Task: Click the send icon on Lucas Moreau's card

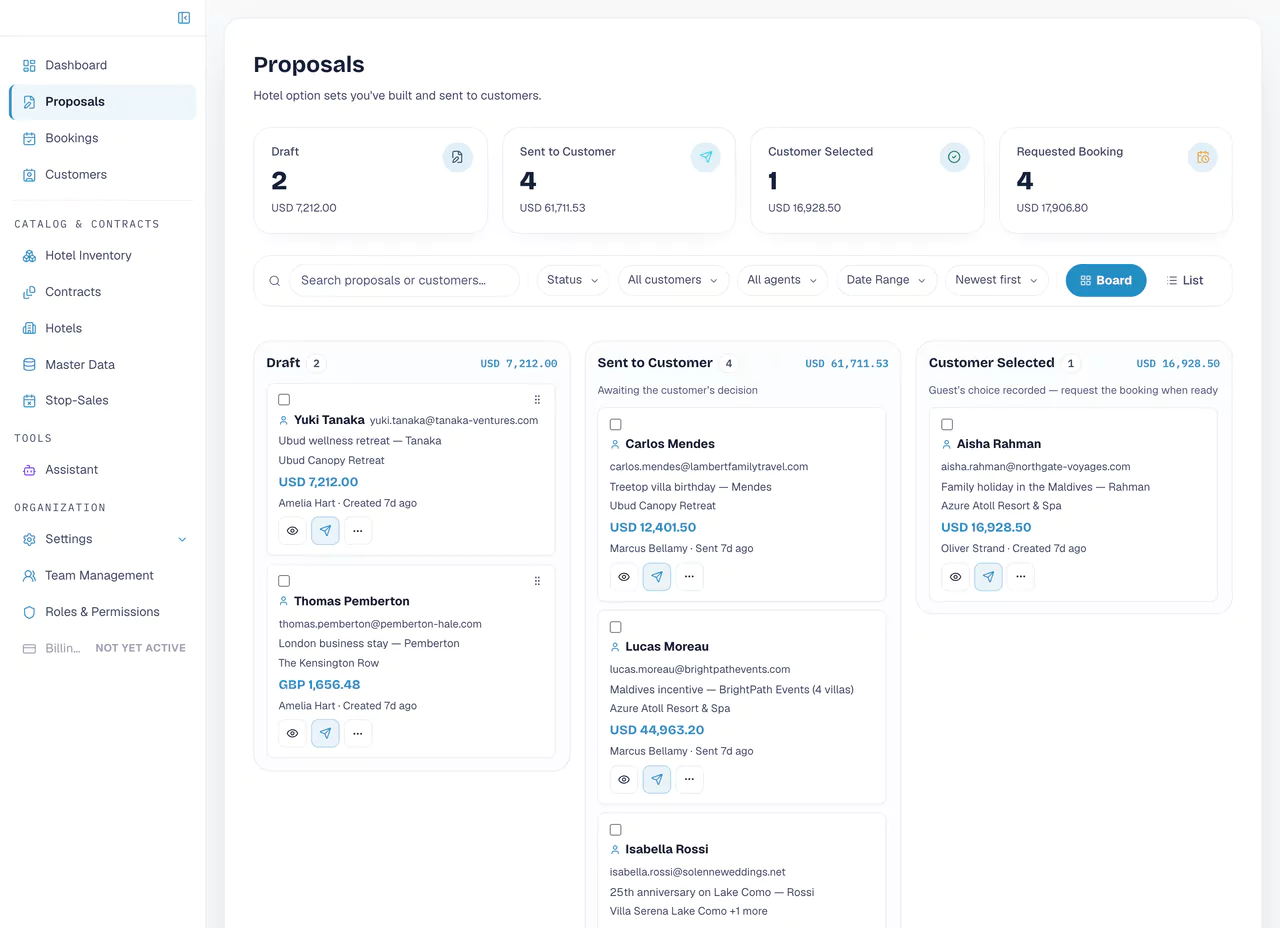Action: pyautogui.click(x=657, y=779)
